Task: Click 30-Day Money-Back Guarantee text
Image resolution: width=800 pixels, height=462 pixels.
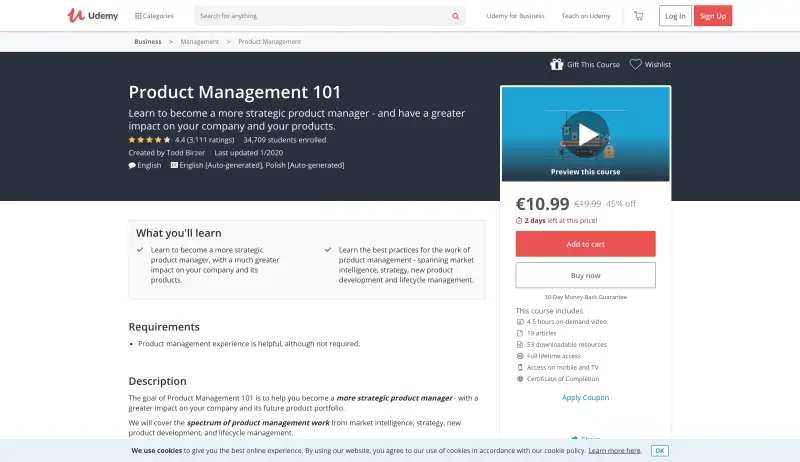Action: [x=585, y=297]
